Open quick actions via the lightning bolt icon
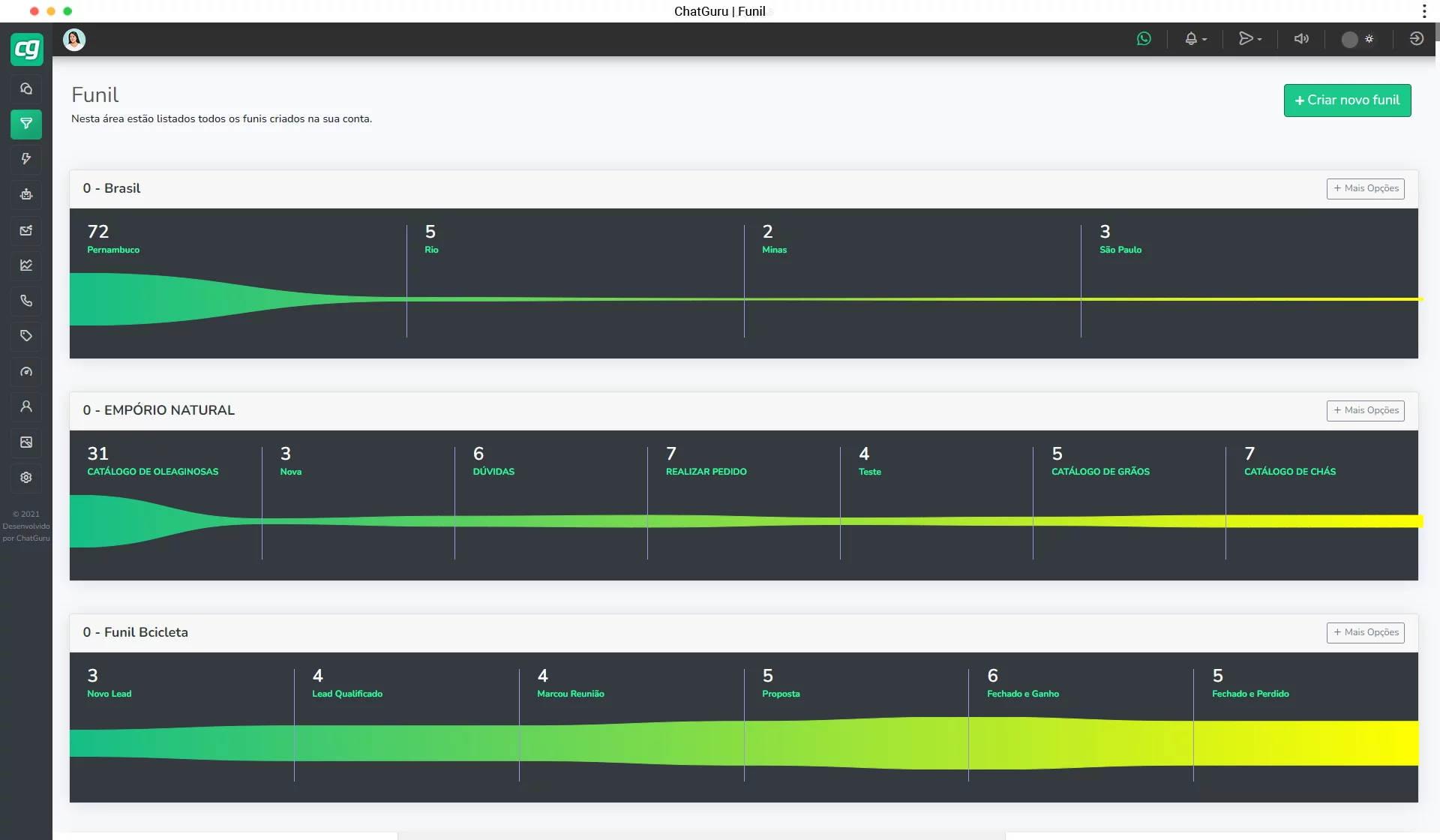The width and height of the screenshot is (1440, 840). tap(26, 159)
